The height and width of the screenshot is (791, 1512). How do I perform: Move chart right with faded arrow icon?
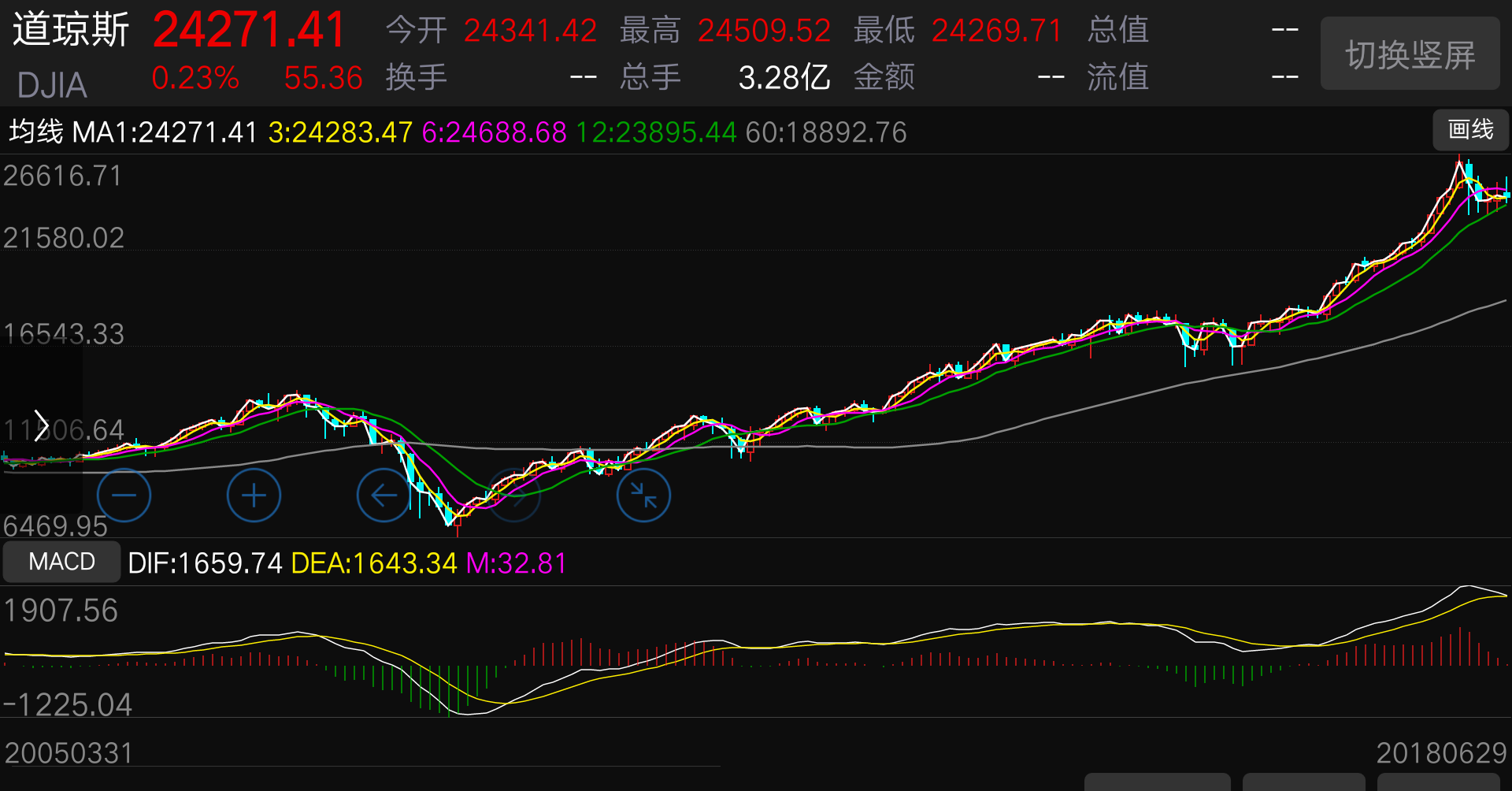point(513,496)
